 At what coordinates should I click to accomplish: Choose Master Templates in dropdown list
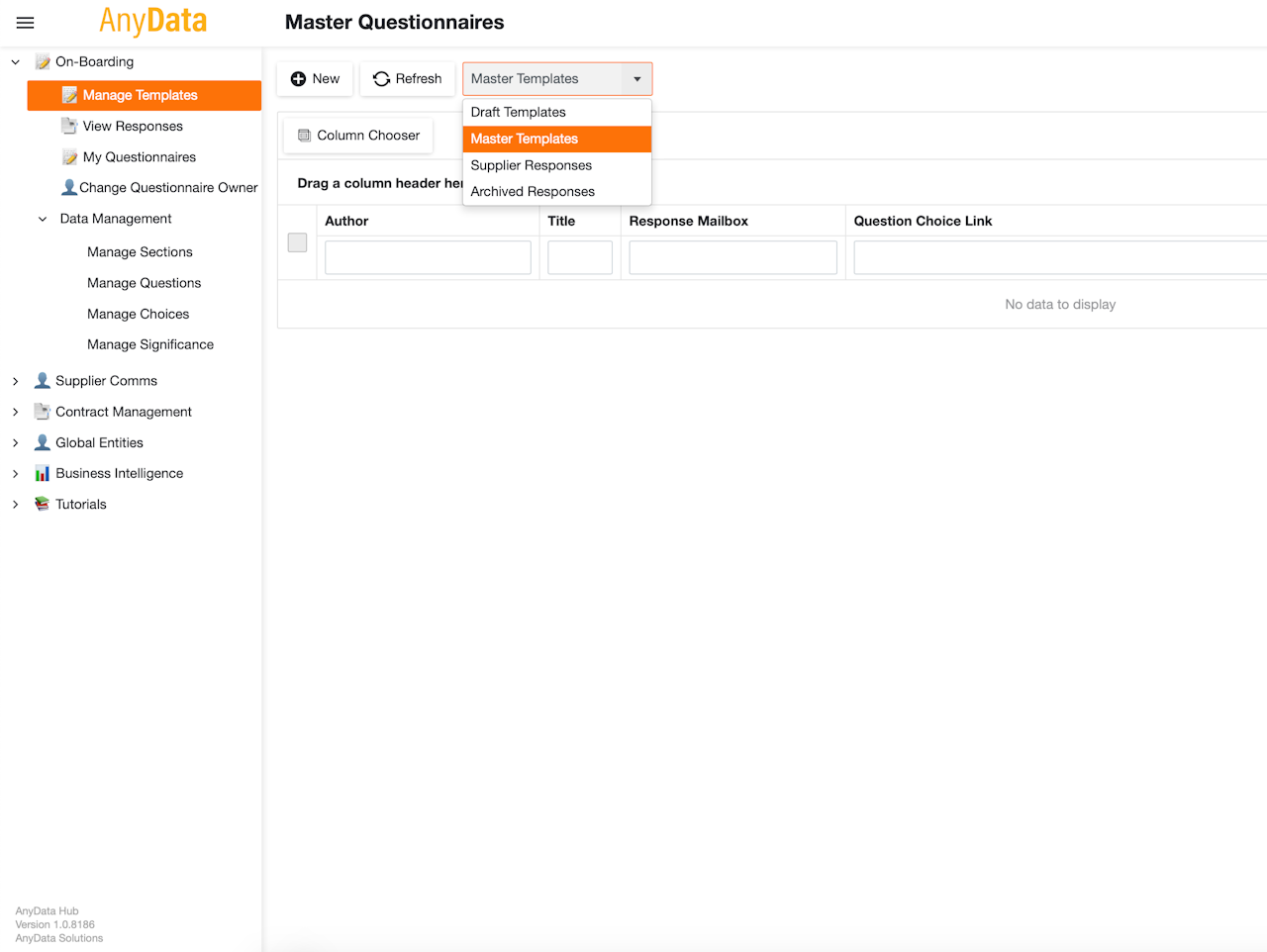[557, 139]
